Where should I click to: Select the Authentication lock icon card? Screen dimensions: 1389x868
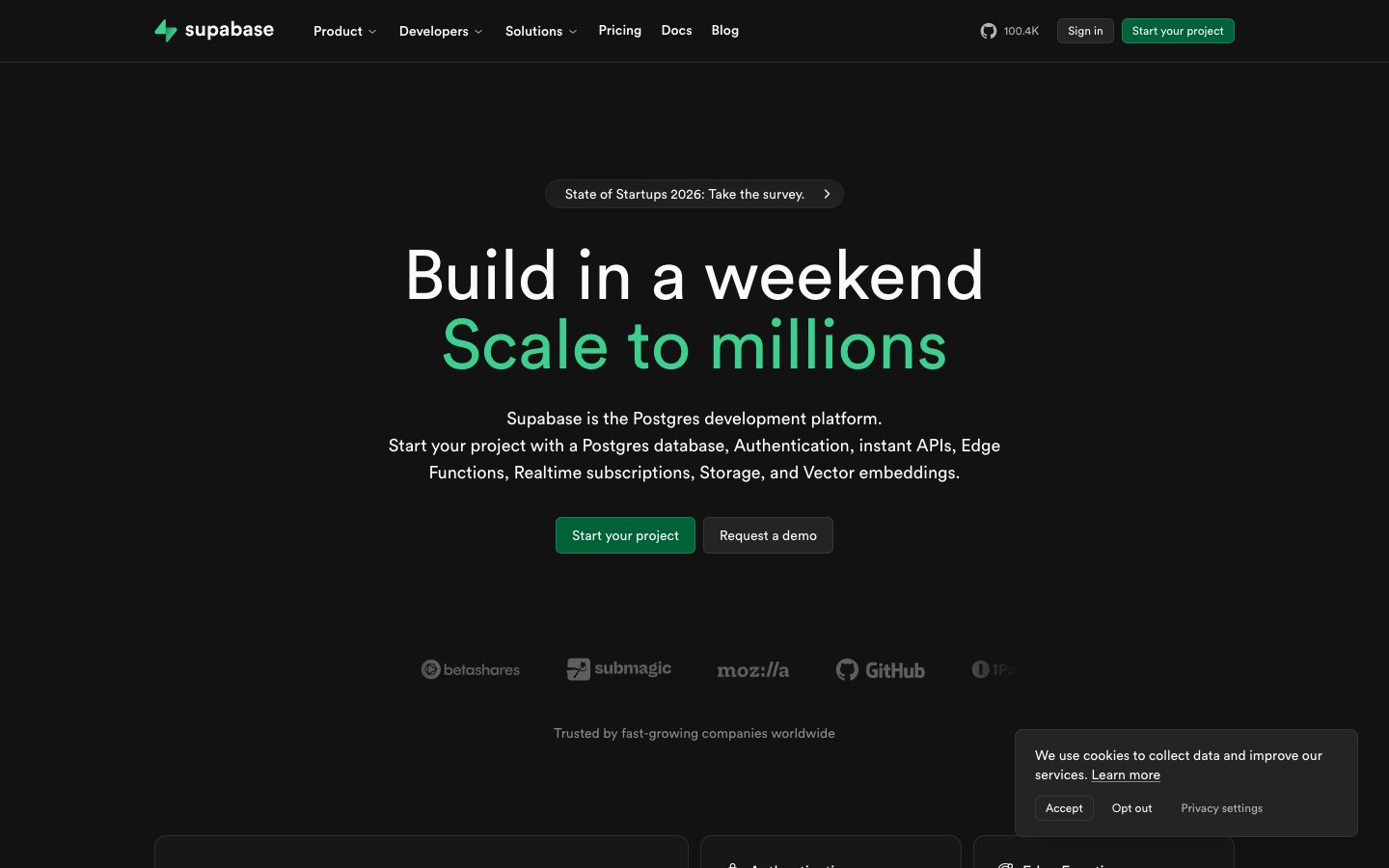pos(731,865)
